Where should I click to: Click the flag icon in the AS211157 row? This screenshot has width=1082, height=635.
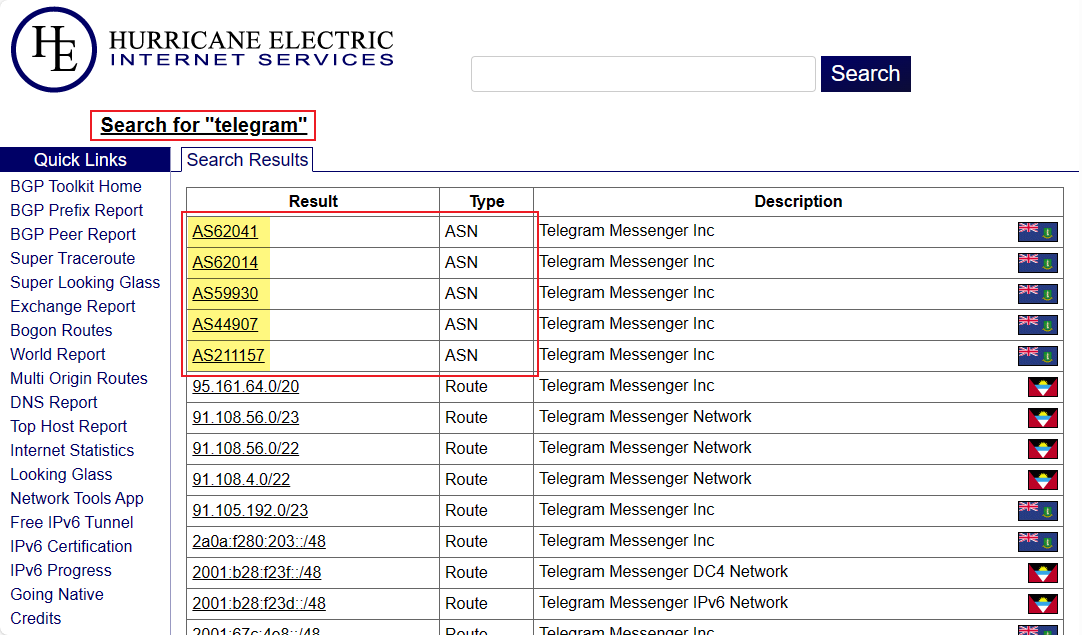[x=1037, y=356]
